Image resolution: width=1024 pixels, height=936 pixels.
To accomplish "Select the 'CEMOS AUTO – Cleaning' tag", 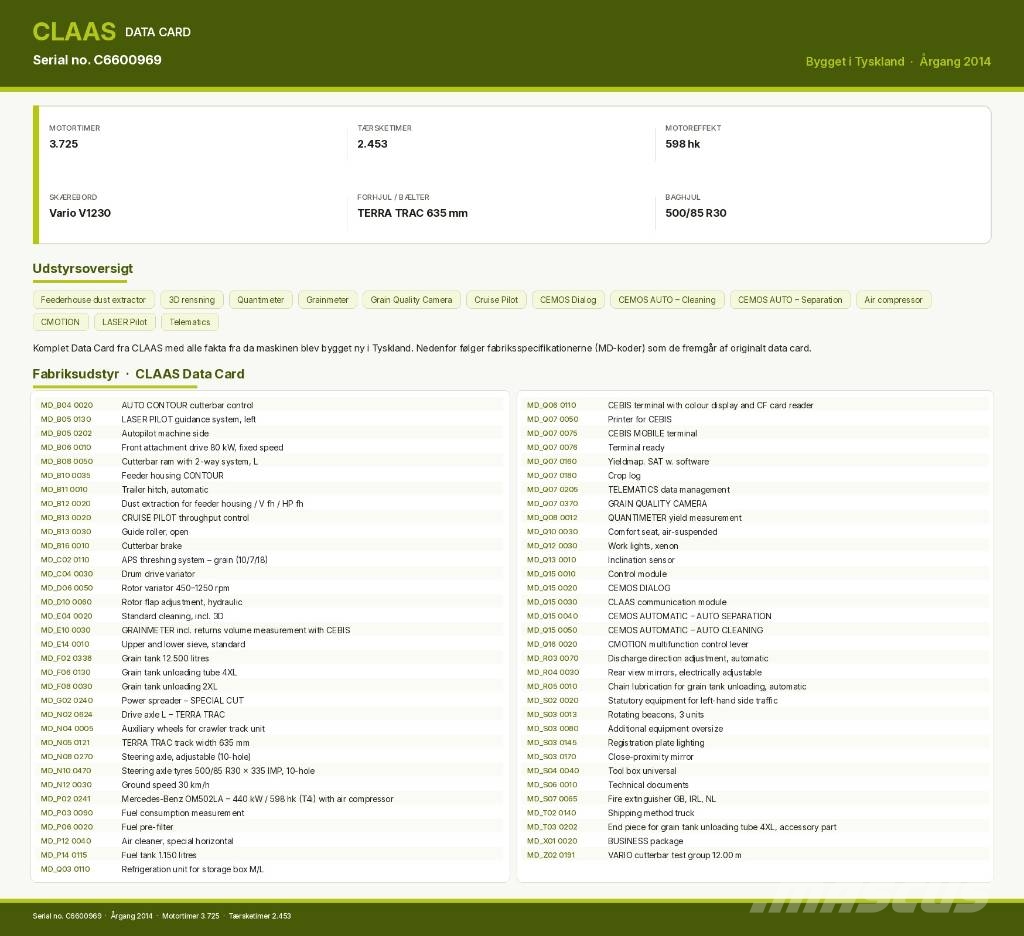I will pos(667,300).
